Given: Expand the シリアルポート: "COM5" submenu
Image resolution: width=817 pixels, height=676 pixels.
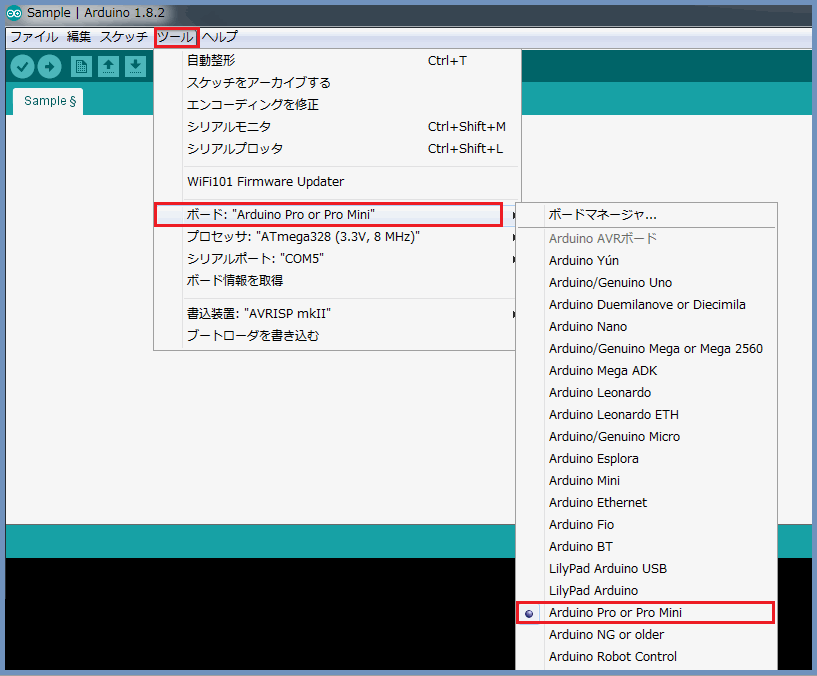Looking at the screenshot, I should (337, 259).
